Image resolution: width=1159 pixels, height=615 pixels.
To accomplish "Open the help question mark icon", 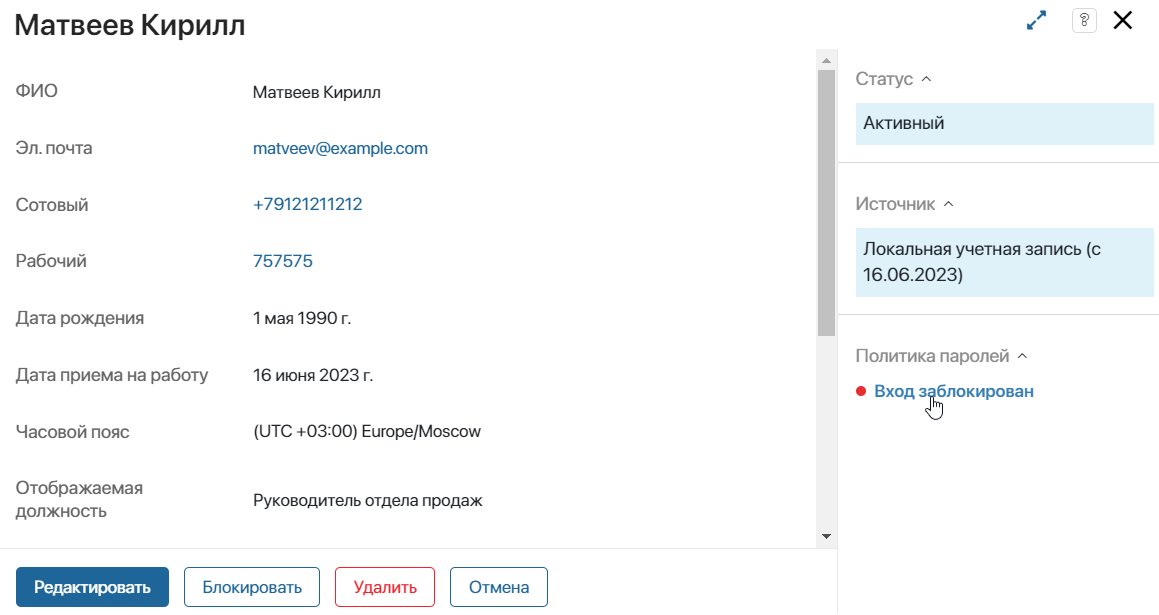I will 1084,21.
